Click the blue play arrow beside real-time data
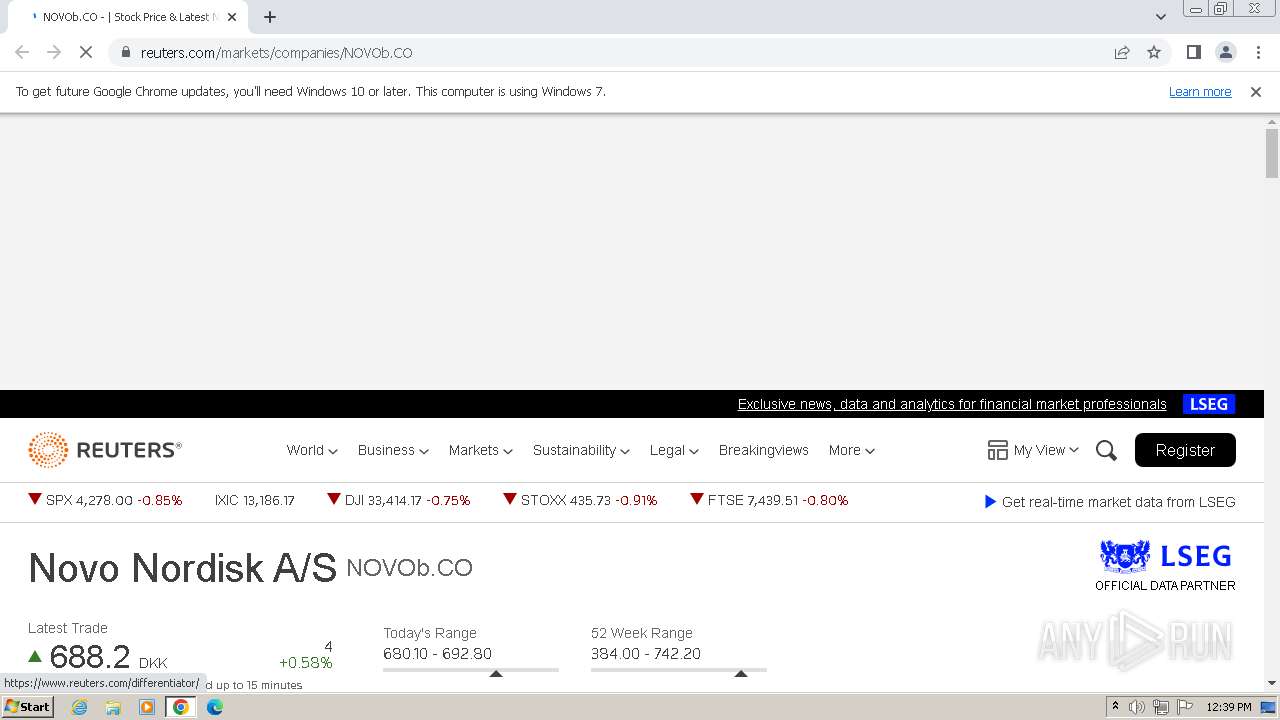1280x720 pixels. (x=990, y=502)
